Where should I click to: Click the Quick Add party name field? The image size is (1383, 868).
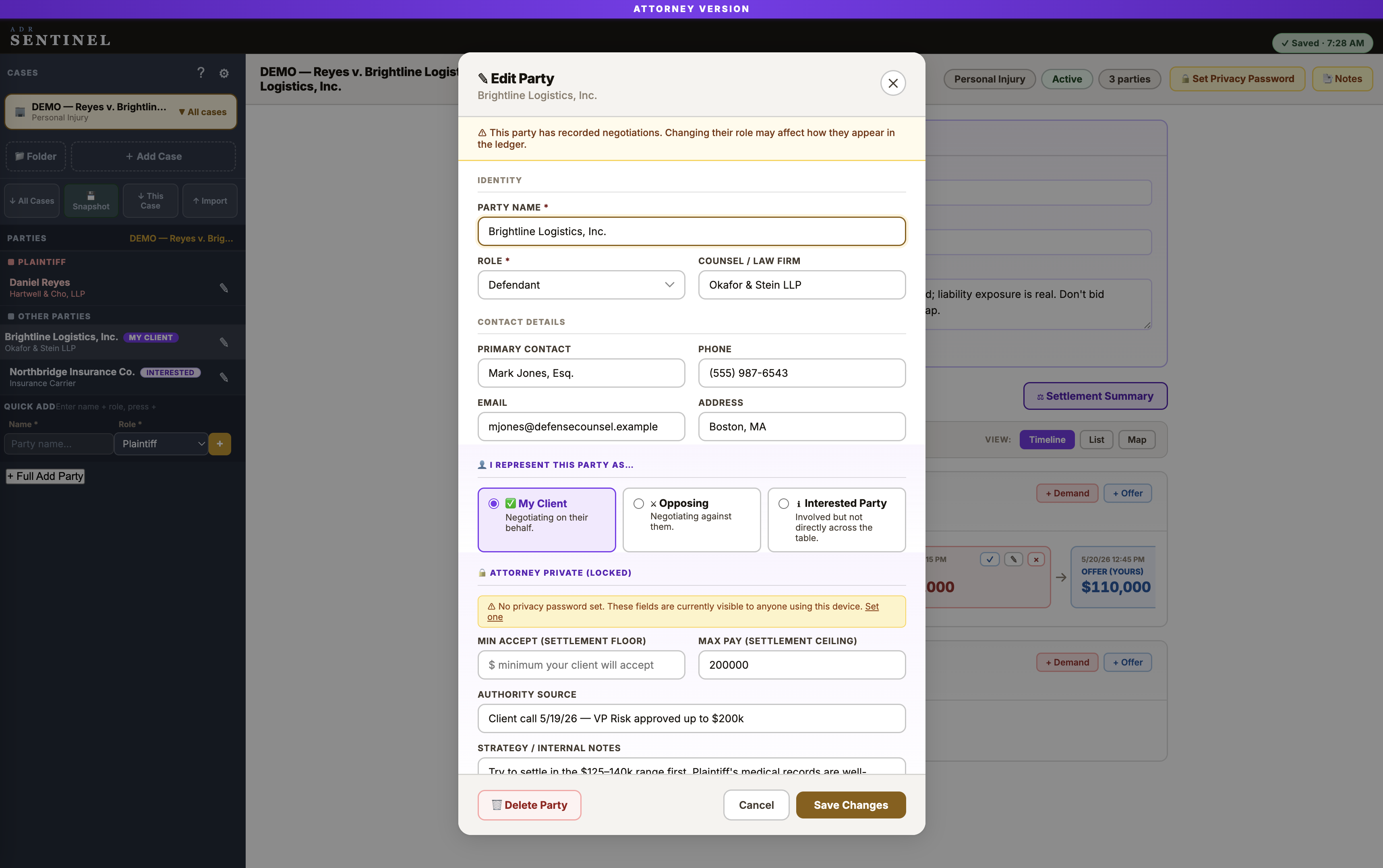pyautogui.click(x=58, y=444)
